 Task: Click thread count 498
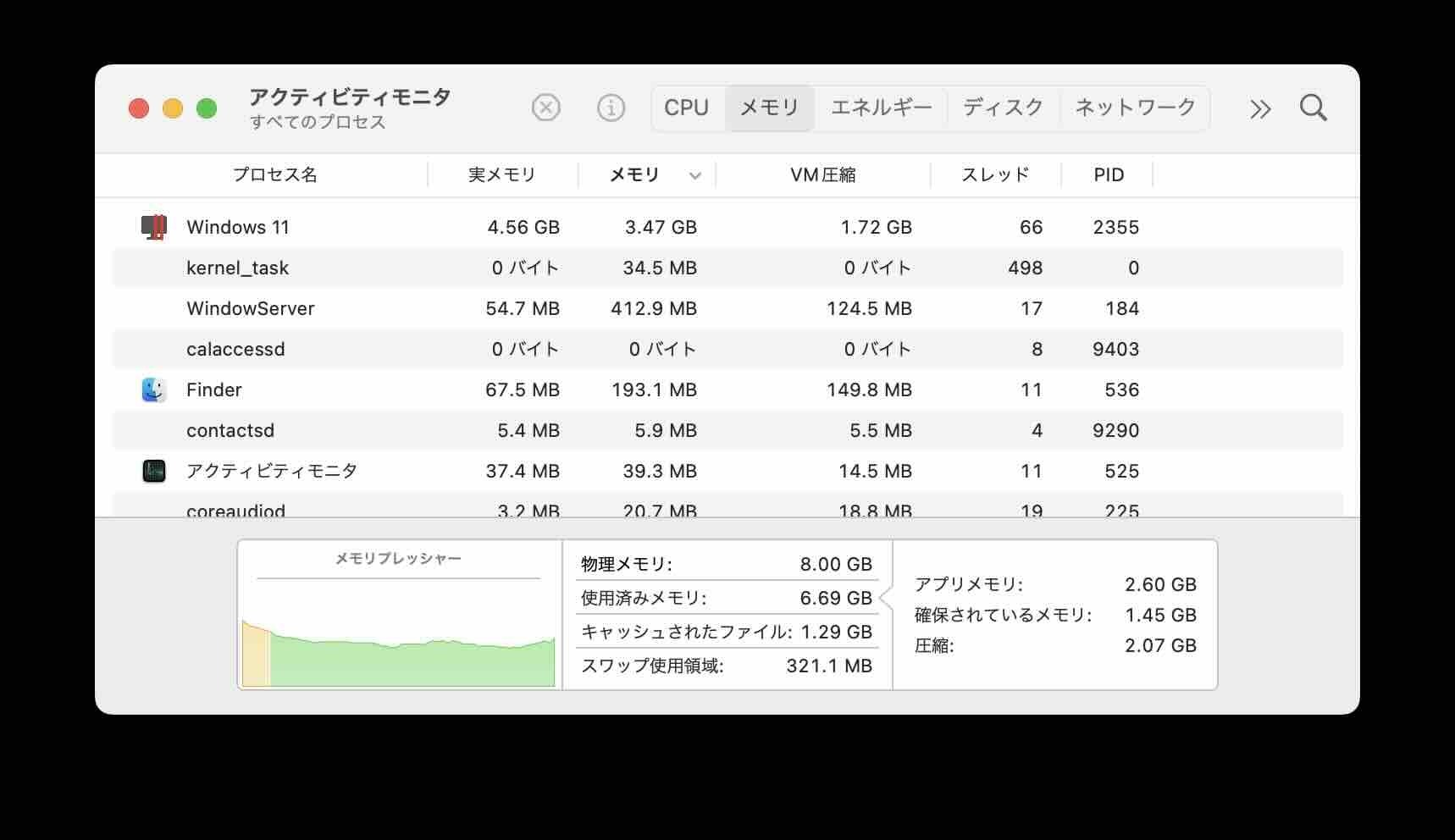1025,268
